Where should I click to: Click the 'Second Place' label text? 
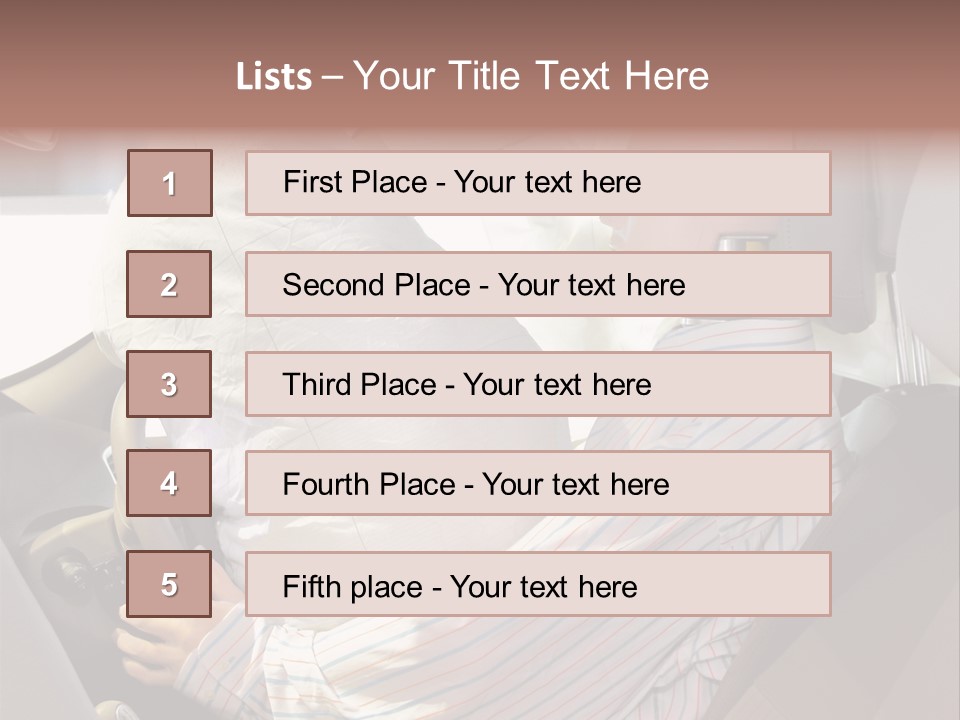[x=377, y=285]
